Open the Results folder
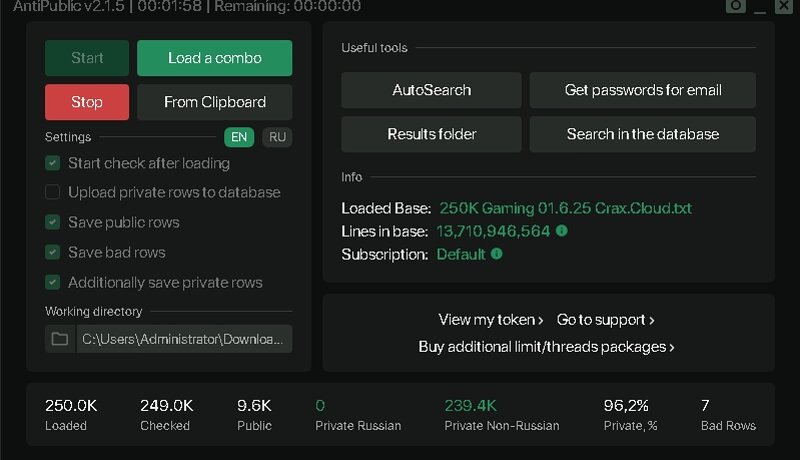800x460 pixels. coord(431,134)
